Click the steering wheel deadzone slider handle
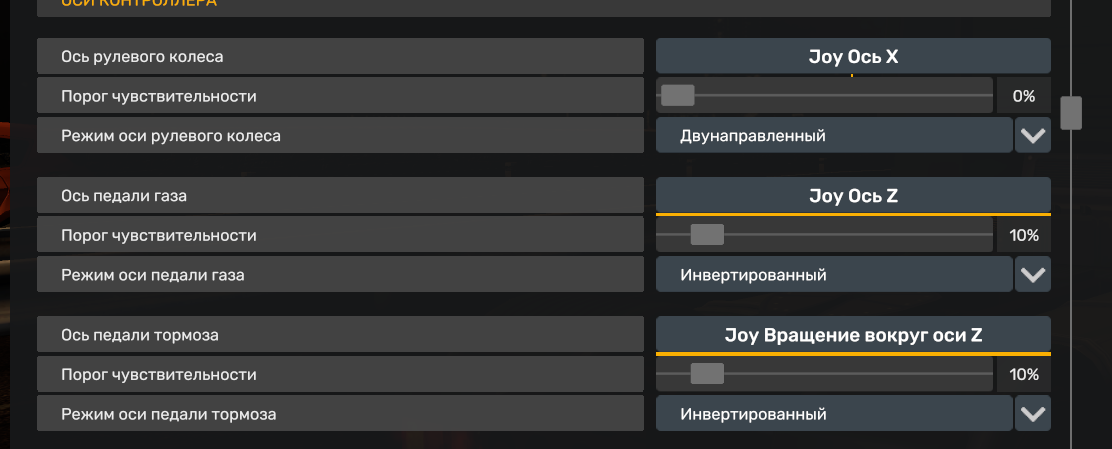Screen dimensions: 1112x449 pos(678,96)
